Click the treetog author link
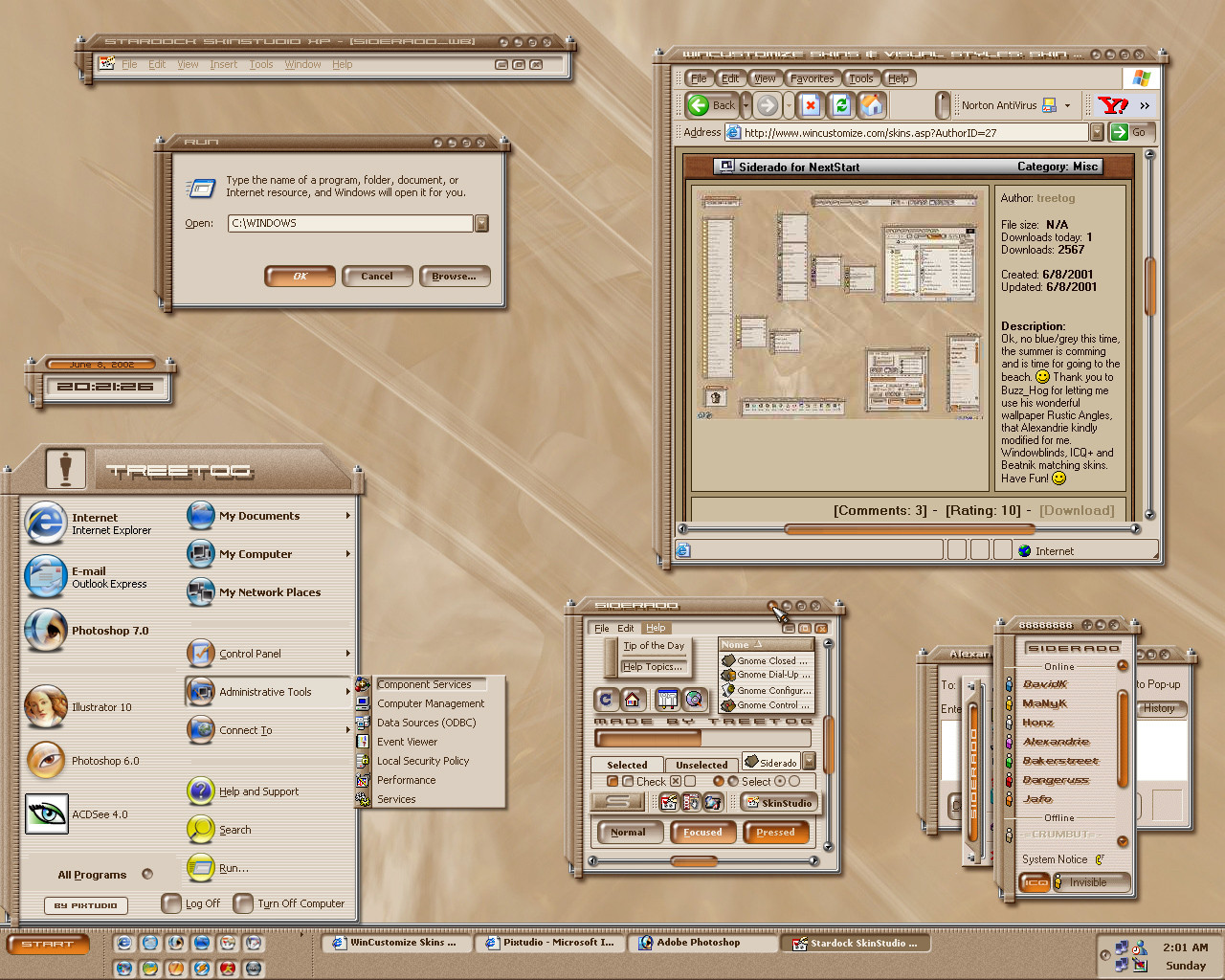 coord(1056,198)
